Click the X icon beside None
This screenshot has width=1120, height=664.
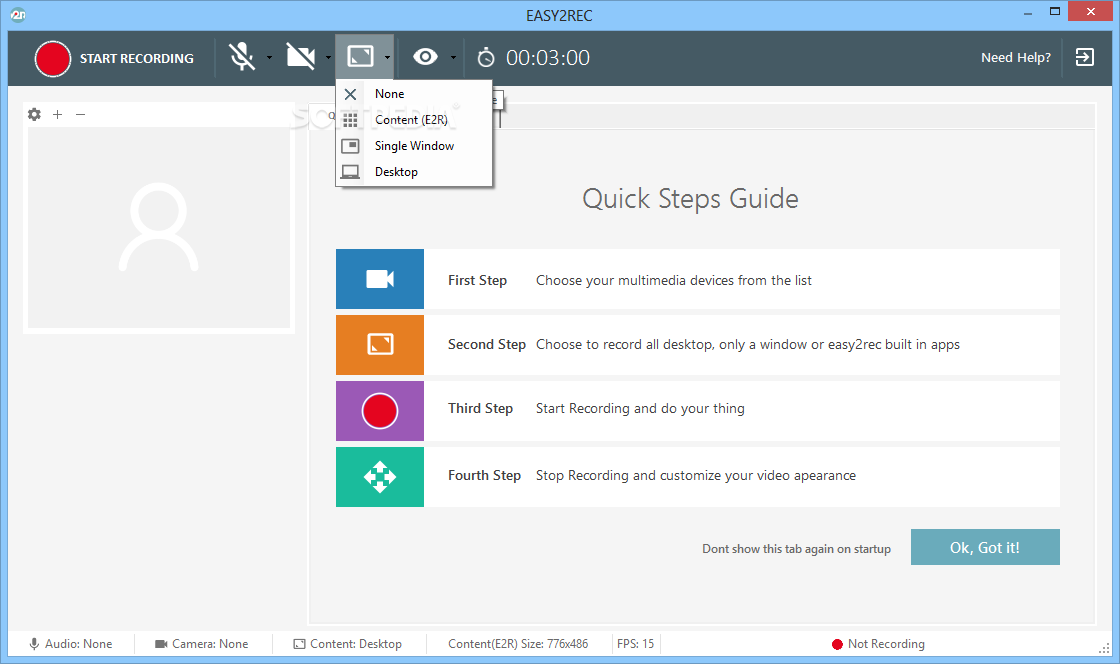(350, 94)
